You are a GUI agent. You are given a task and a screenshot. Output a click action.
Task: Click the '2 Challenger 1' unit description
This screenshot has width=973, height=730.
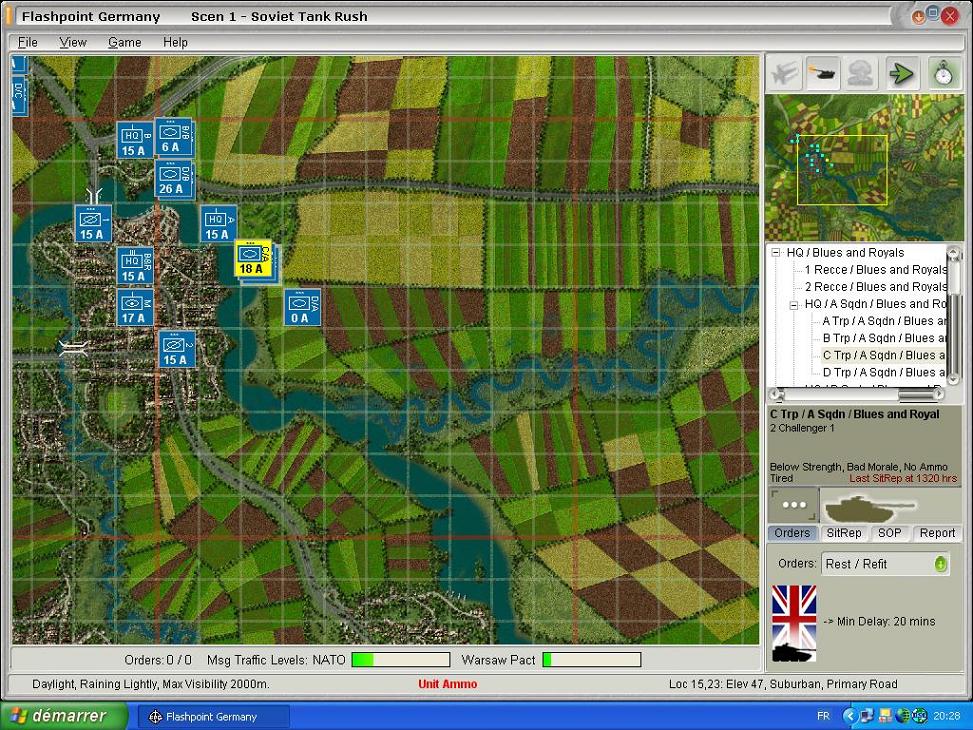(x=802, y=428)
